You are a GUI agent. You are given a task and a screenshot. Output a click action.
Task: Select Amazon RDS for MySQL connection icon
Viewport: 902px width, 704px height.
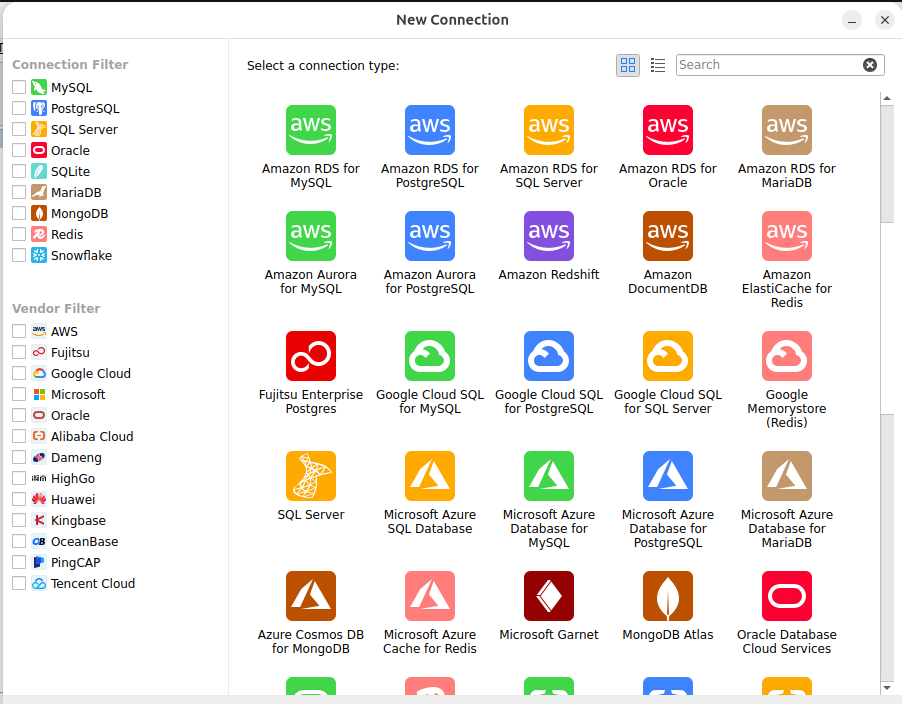tap(310, 130)
